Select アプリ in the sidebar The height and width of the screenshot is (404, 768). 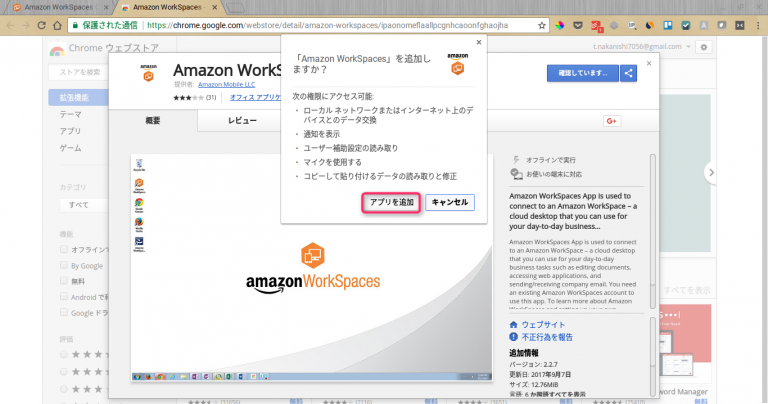(70, 131)
